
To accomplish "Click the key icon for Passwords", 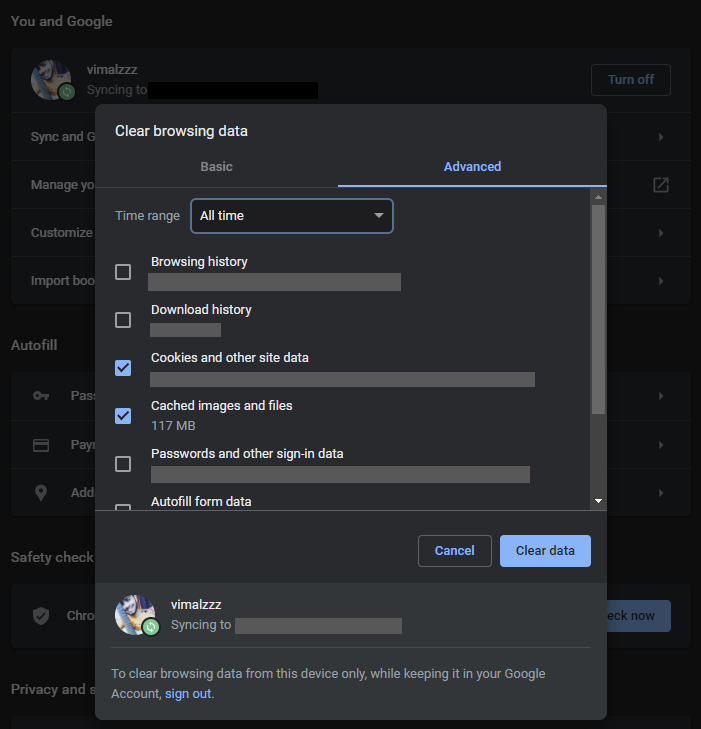I will [41, 396].
